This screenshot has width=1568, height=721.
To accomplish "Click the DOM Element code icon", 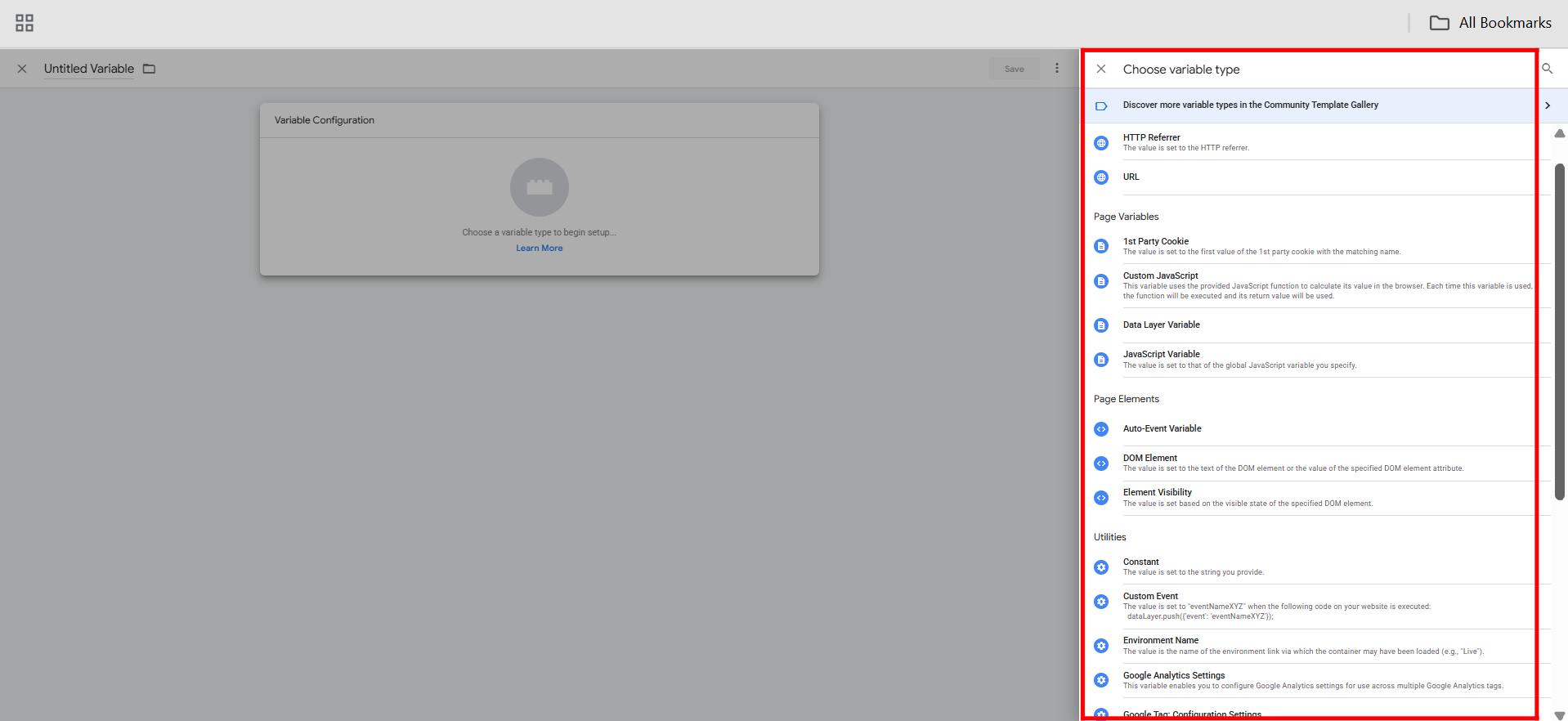I will 1101,463.
